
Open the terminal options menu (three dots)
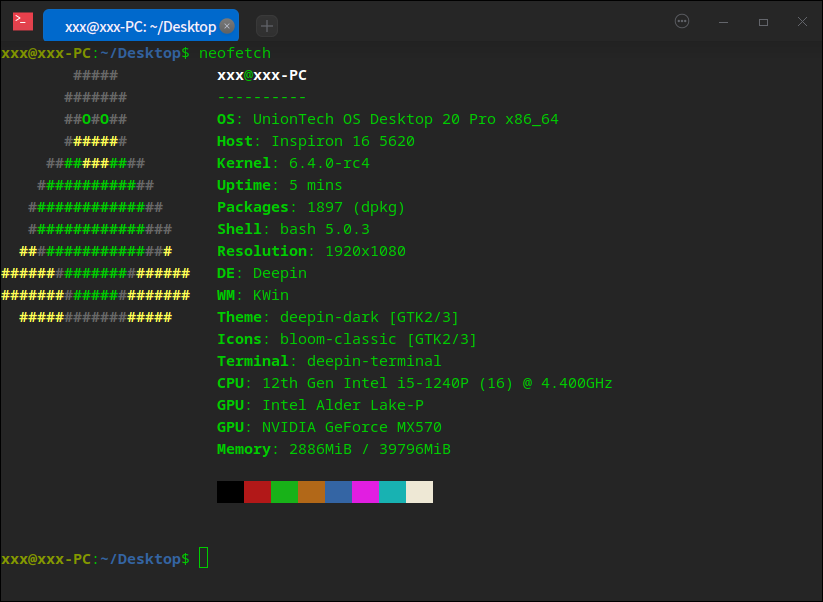click(x=681, y=21)
